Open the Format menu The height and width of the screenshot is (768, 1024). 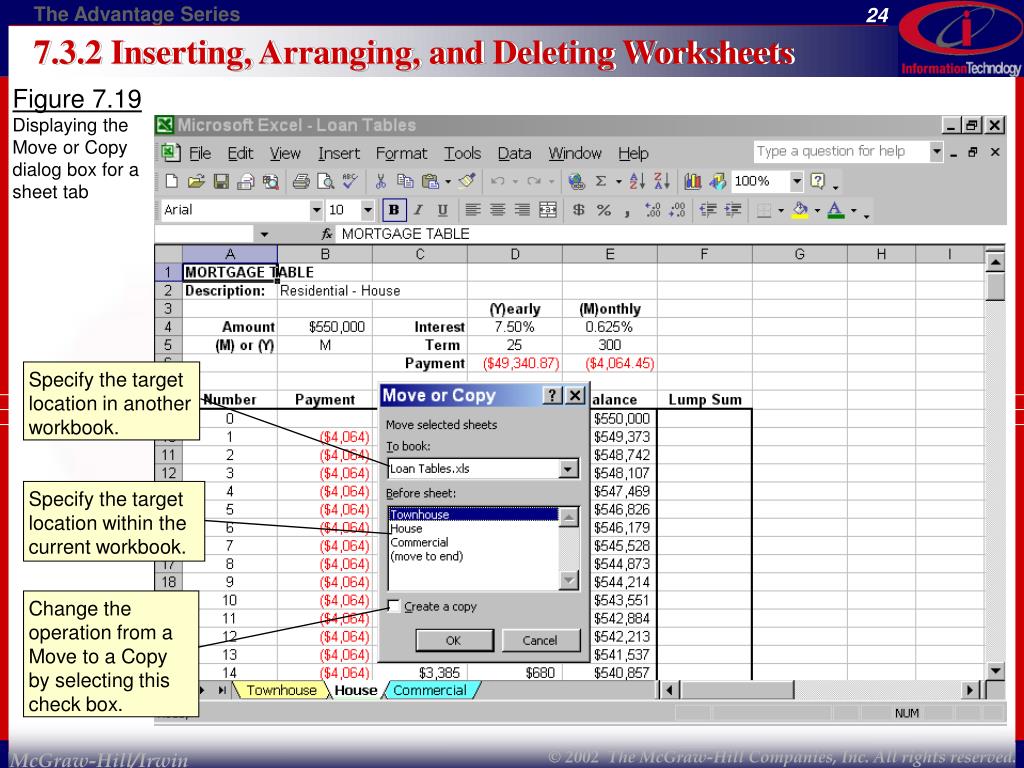coord(401,154)
